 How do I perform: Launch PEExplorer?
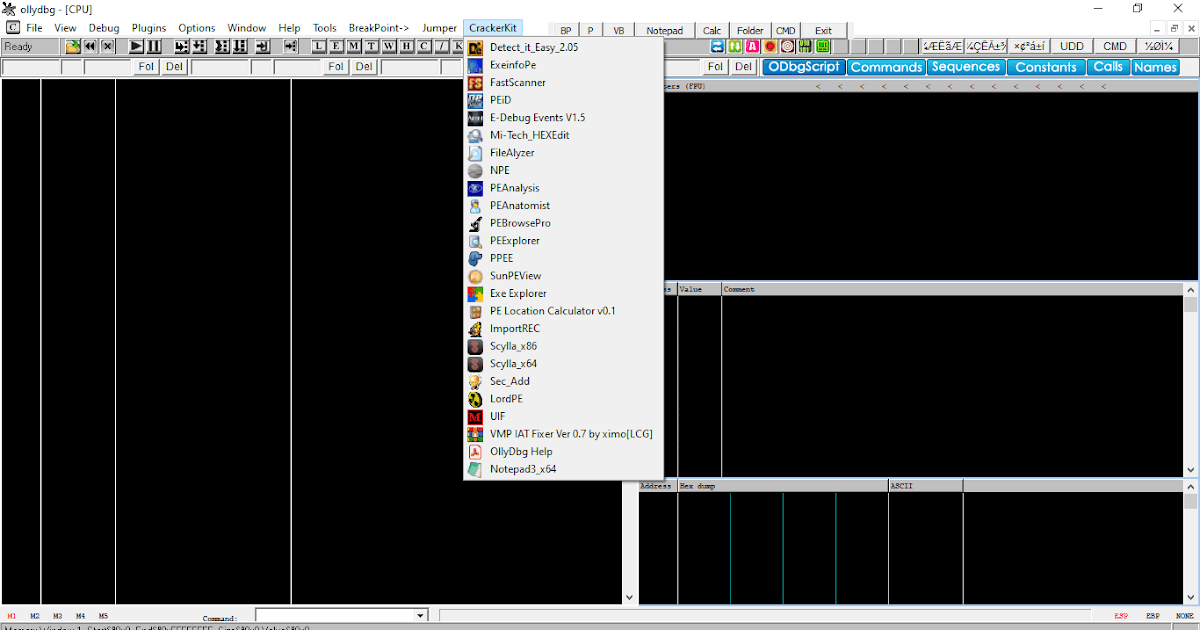[x=563, y=240]
